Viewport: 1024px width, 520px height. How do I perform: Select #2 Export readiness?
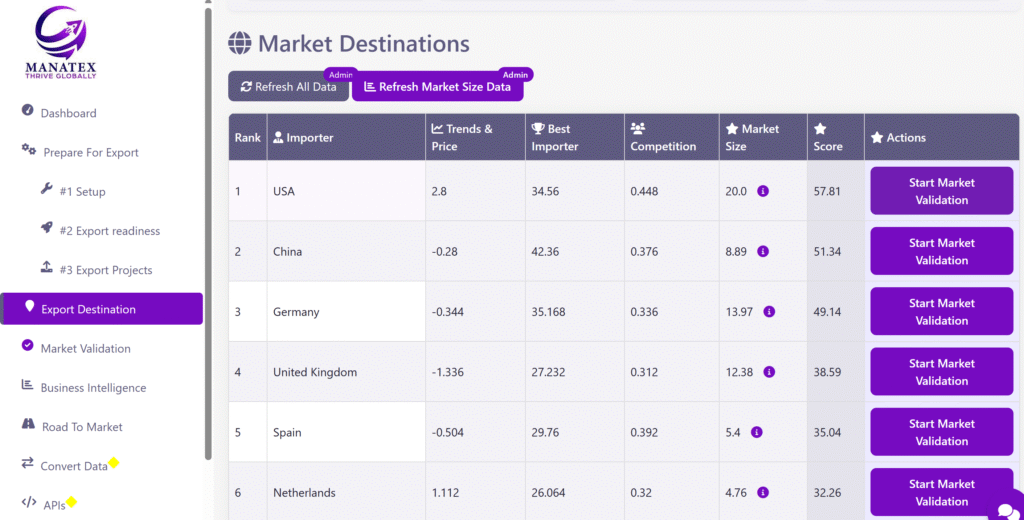click(x=109, y=231)
